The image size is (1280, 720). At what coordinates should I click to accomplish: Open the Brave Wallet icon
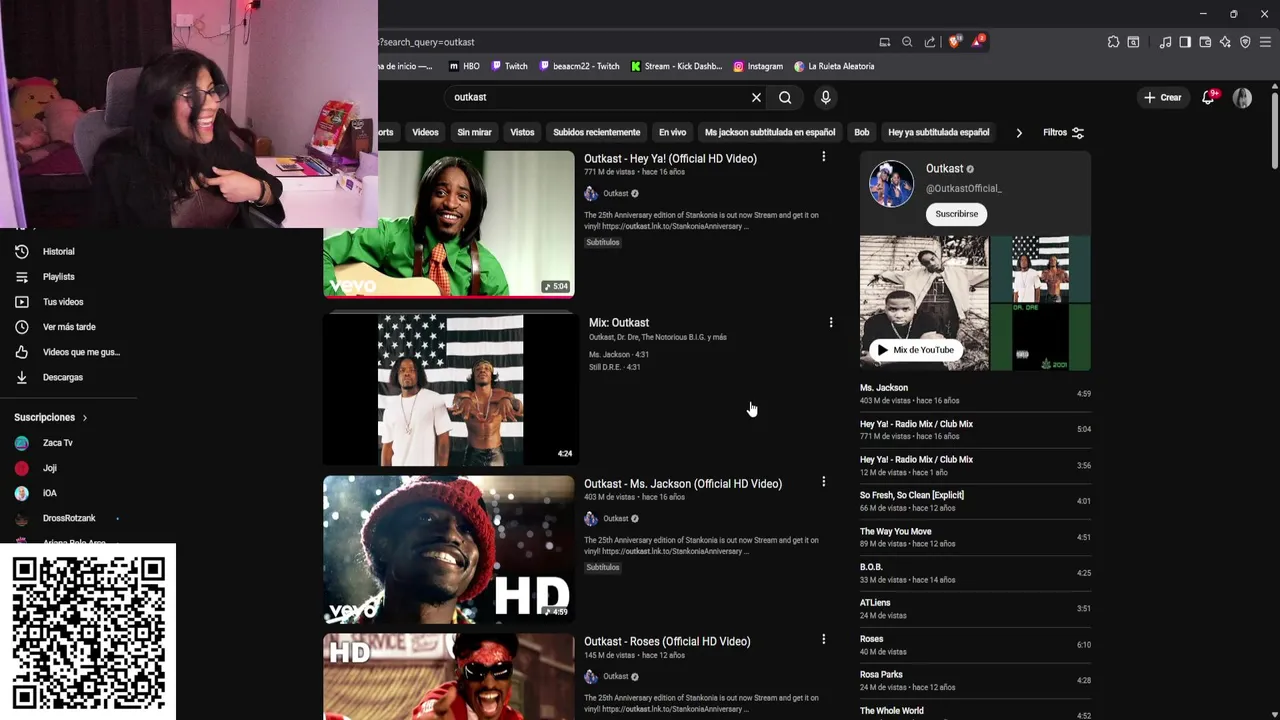[x=1205, y=42]
